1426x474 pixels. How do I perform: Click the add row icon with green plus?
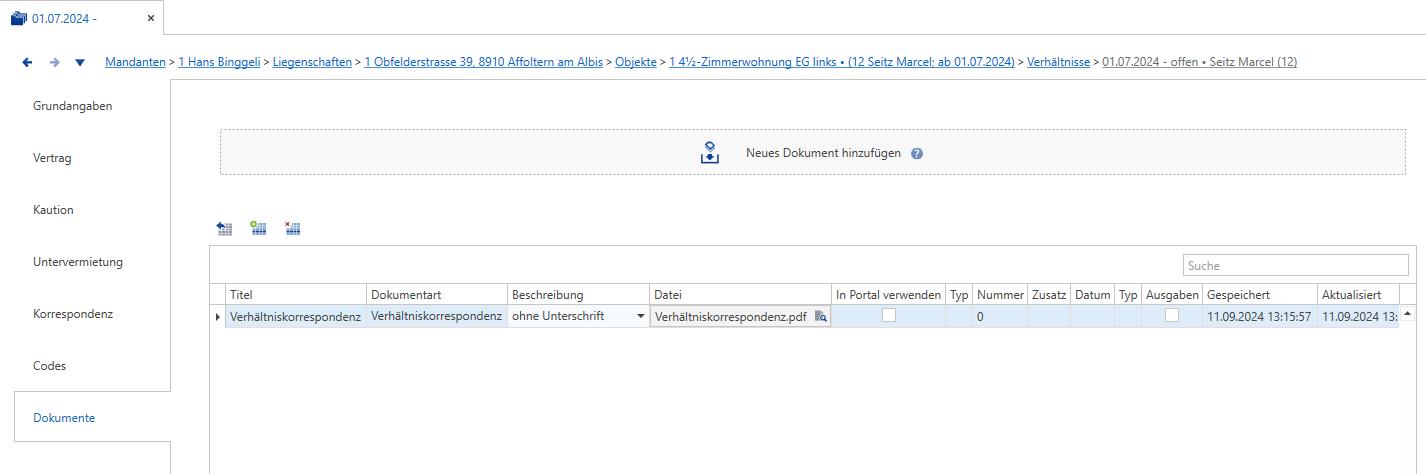[x=258, y=229]
